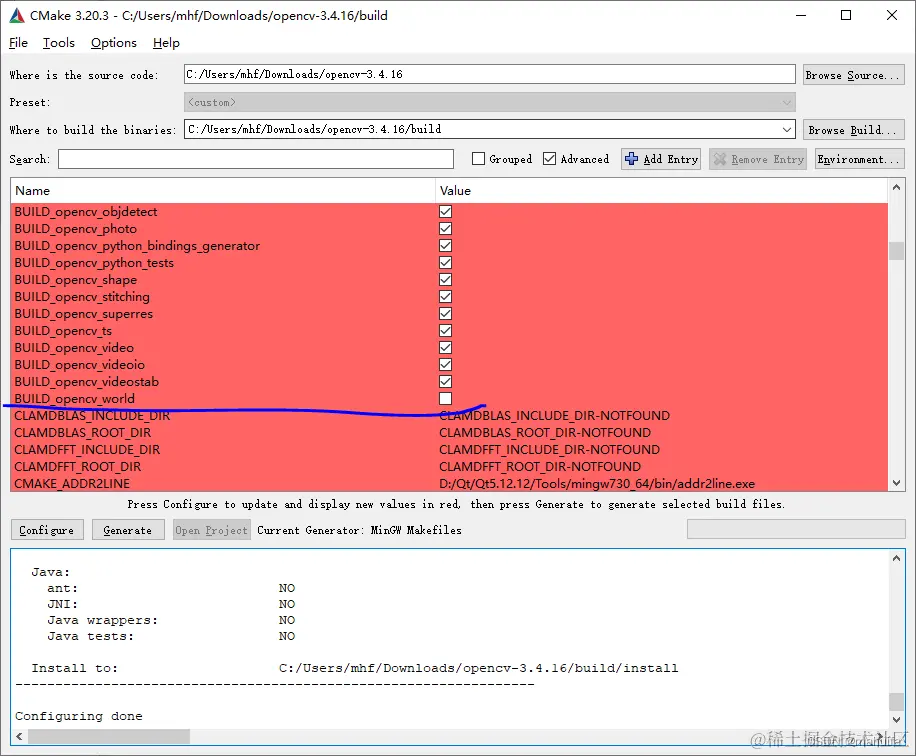Screen dimensions: 916x756
Task: Click the CLAMDBLAS_ROOT_DIR-NOTFOUND value
Action: click(545, 432)
